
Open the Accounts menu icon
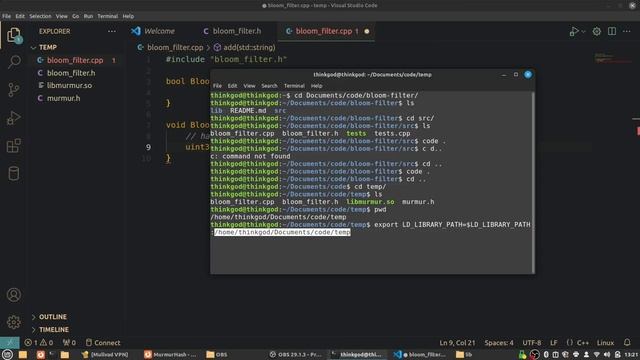(x=14, y=295)
